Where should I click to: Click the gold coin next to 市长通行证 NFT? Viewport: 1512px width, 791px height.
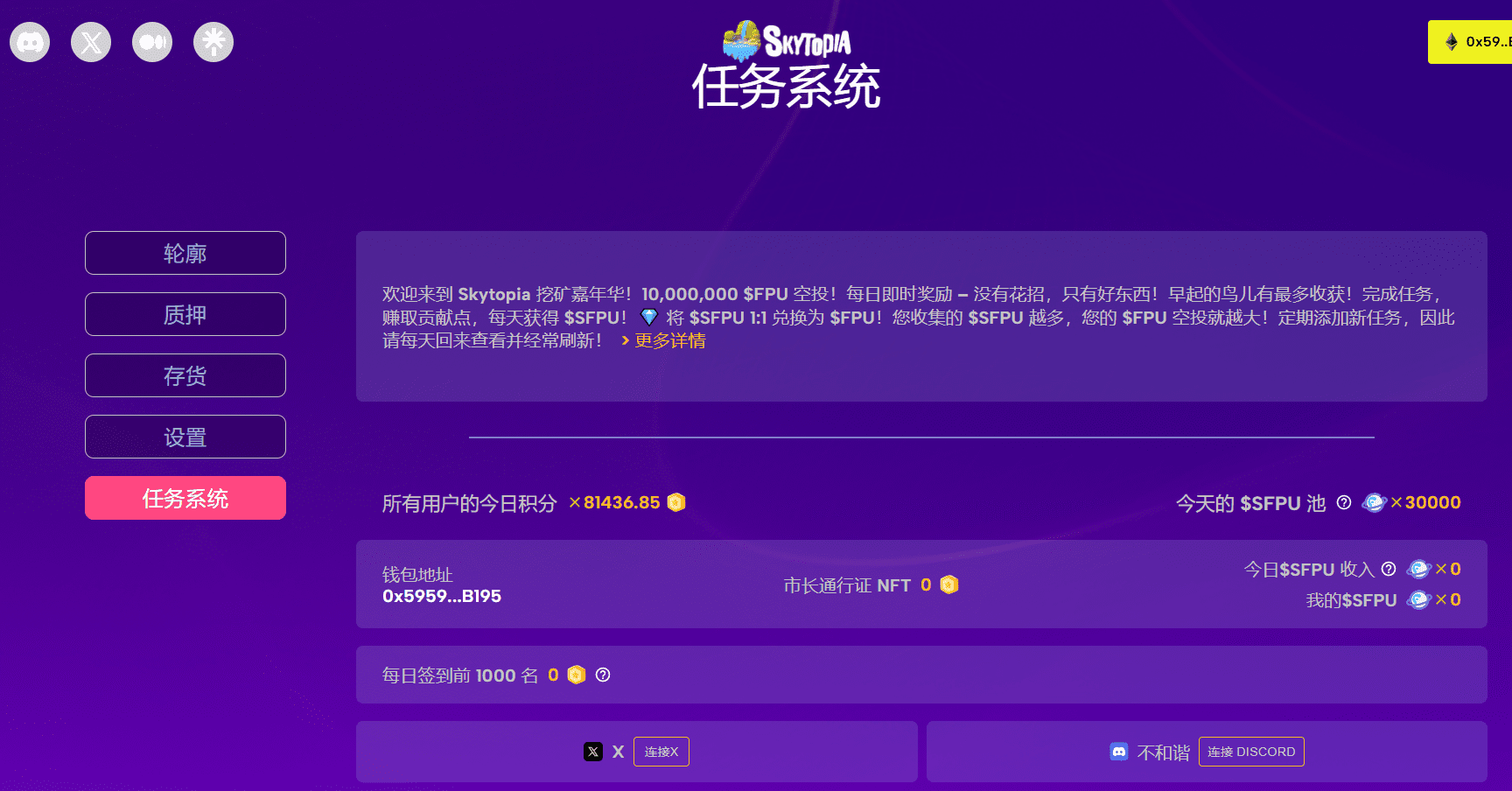(949, 584)
